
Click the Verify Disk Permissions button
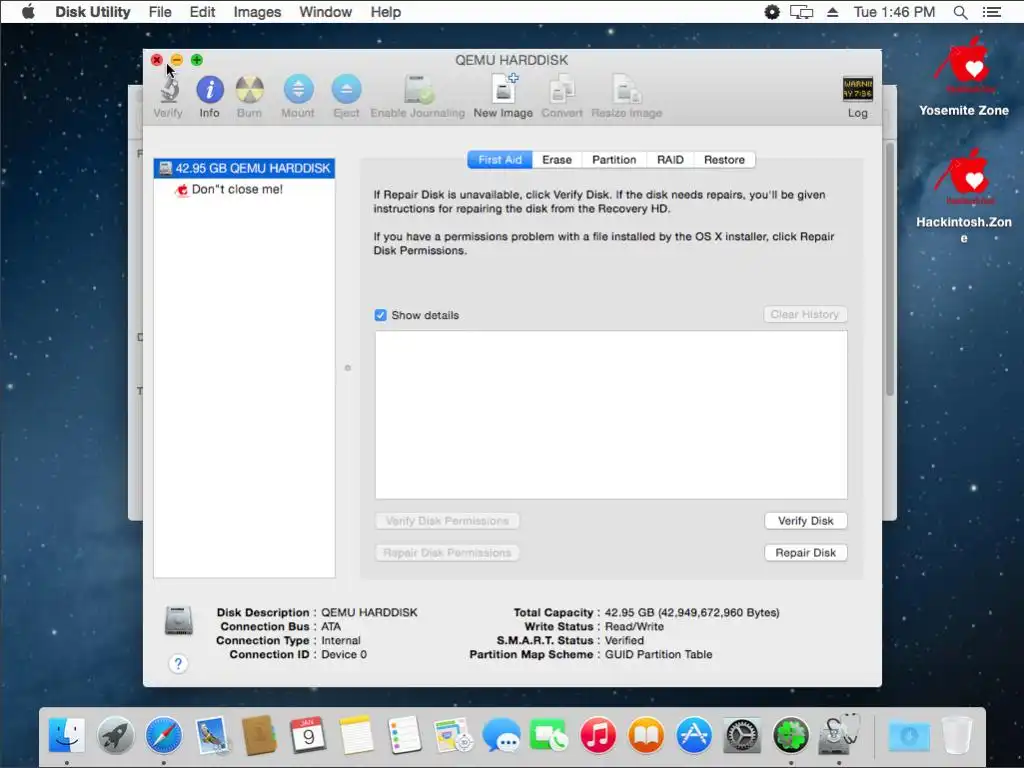[x=447, y=520]
